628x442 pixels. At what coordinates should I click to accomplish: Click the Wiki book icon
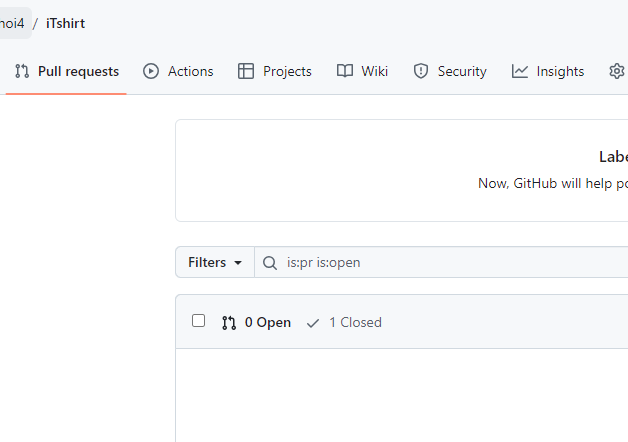pos(345,71)
